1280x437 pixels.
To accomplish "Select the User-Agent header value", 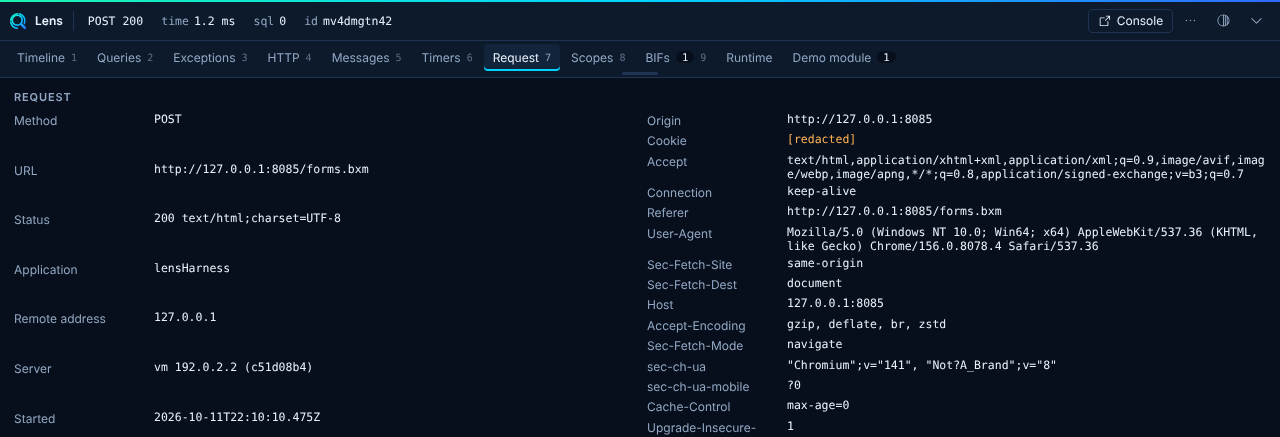I will click(x=1022, y=239).
